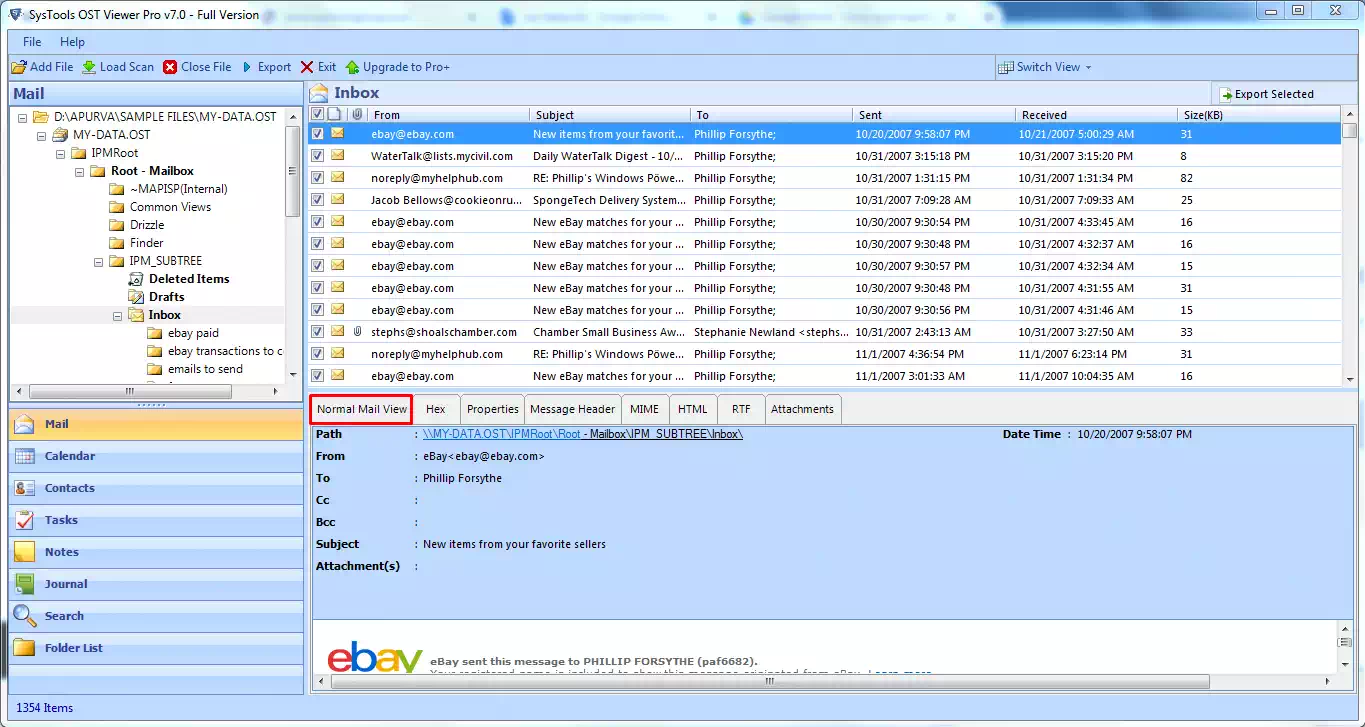Uncheck the Jacob Bellows email checkbox
Viewport: 1365px width, 727px height.
(317, 200)
